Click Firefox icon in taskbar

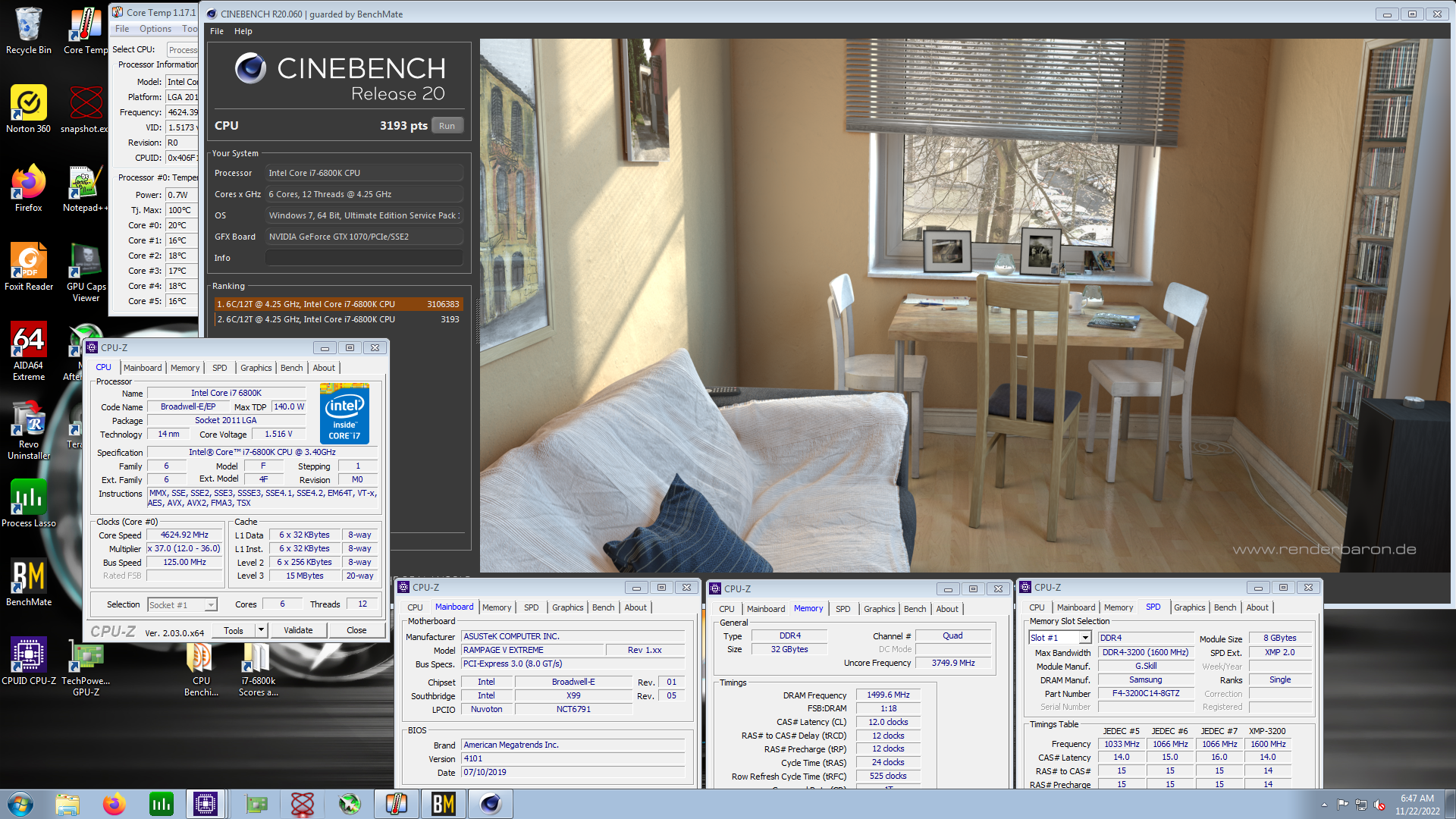click(115, 804)
